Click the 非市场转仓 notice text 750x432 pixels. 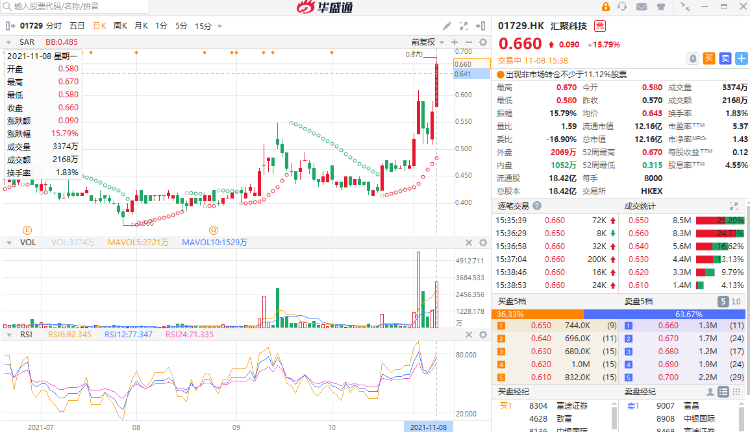pos(566,75)
